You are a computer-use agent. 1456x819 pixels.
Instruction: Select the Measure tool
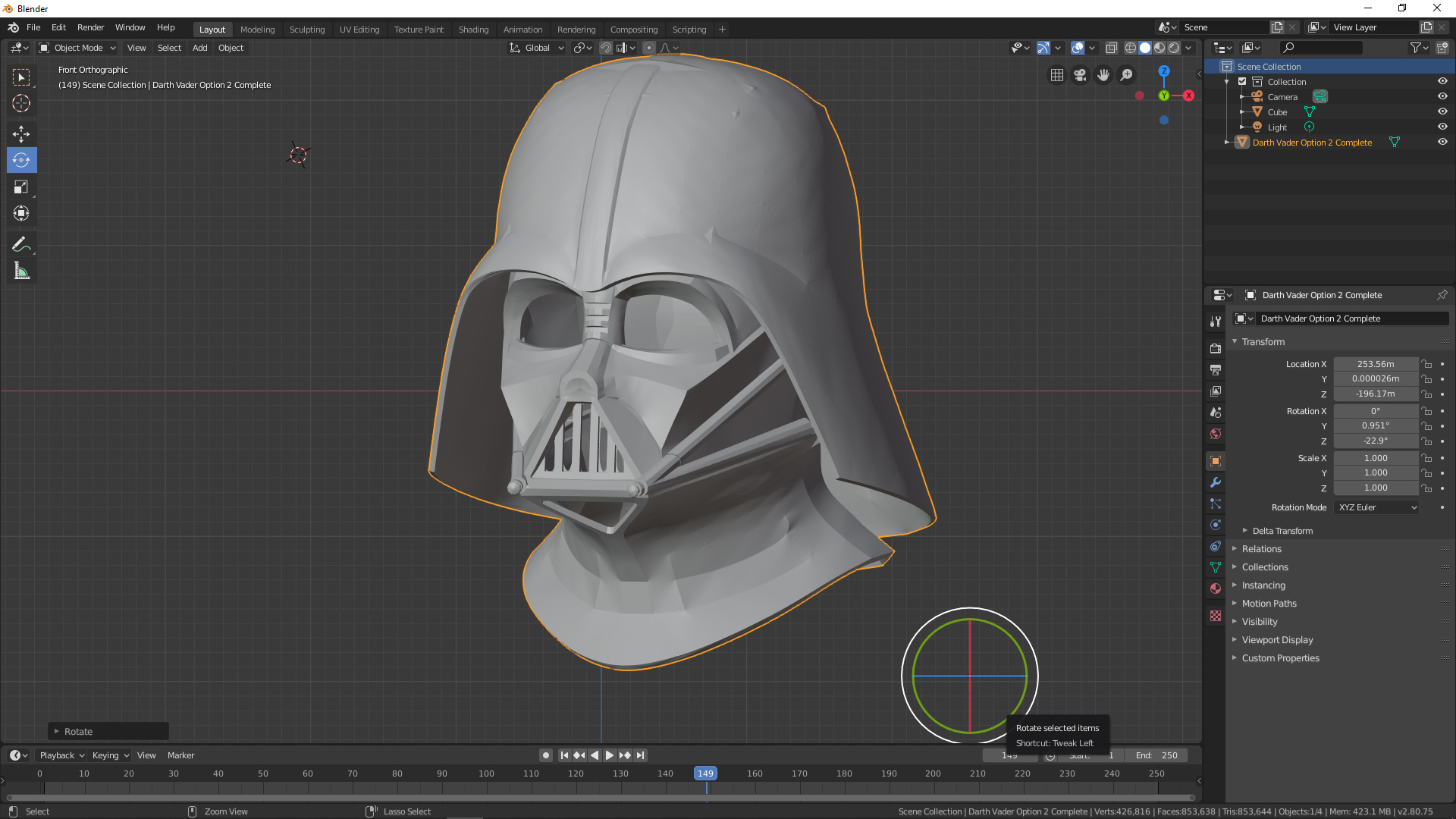click(x=21, y=271)
